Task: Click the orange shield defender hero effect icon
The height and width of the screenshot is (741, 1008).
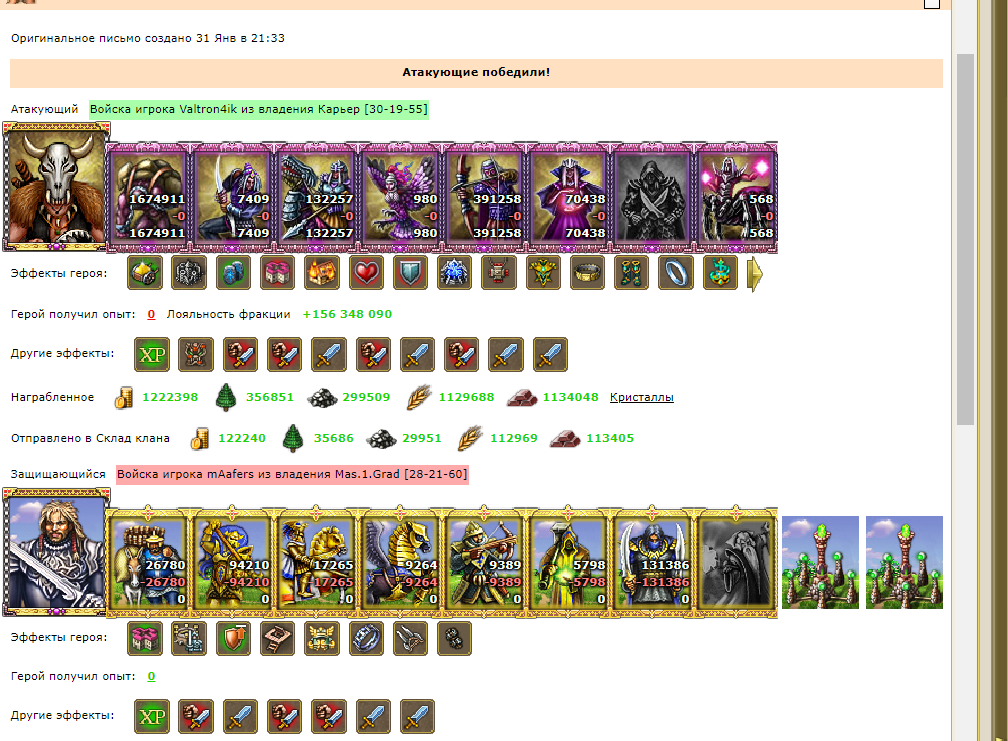Action: (x=233, y=638)
